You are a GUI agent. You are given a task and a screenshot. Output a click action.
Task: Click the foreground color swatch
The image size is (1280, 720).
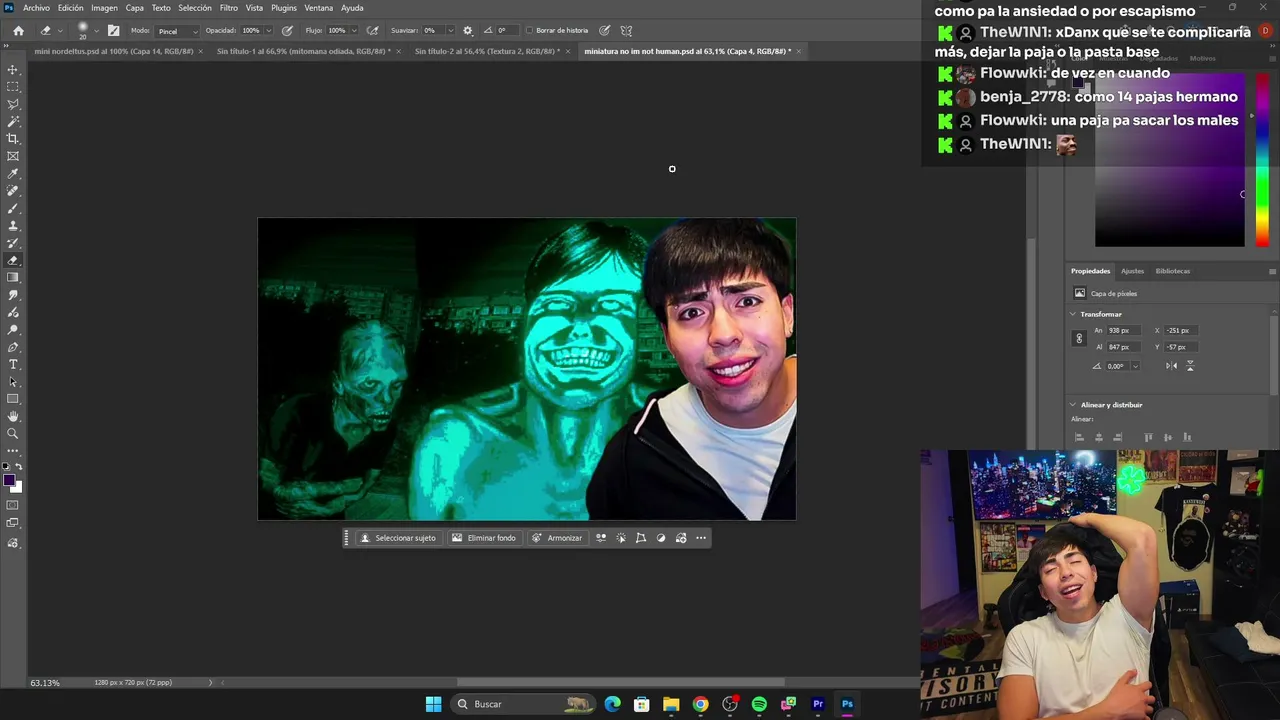[x=9, y=481]
